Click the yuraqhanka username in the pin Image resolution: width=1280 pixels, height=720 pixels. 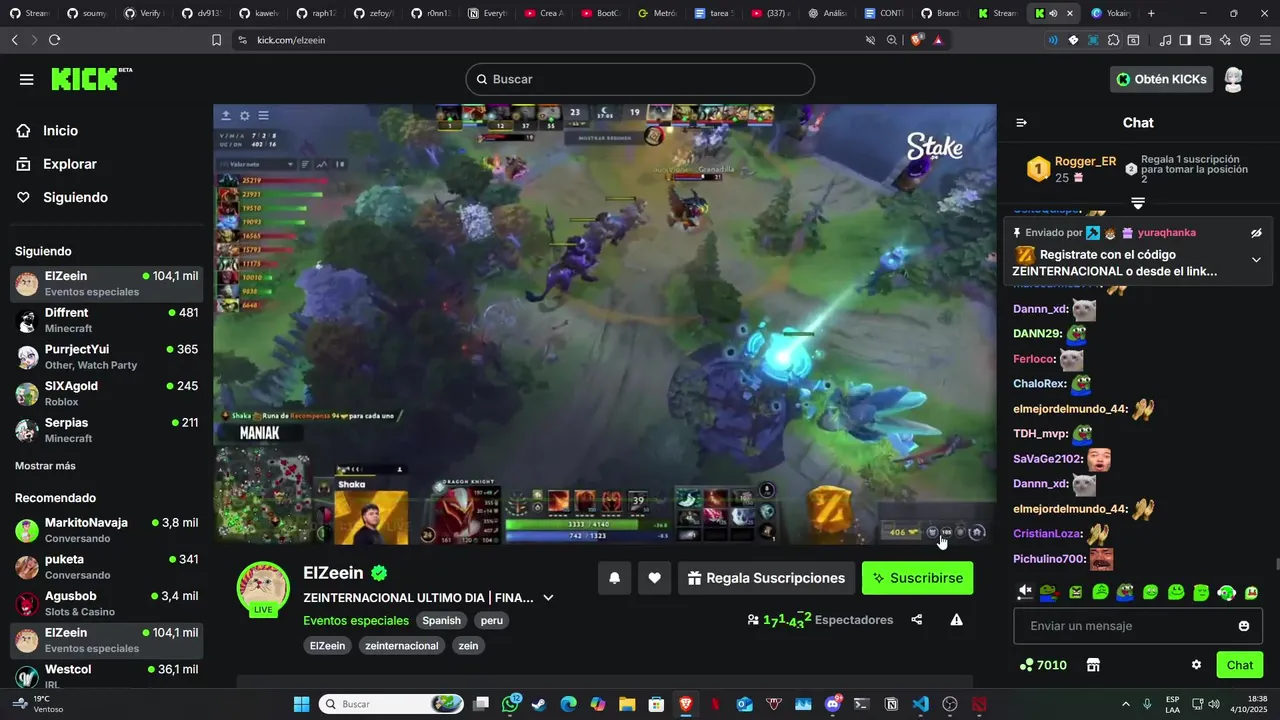click(1166, 233)
